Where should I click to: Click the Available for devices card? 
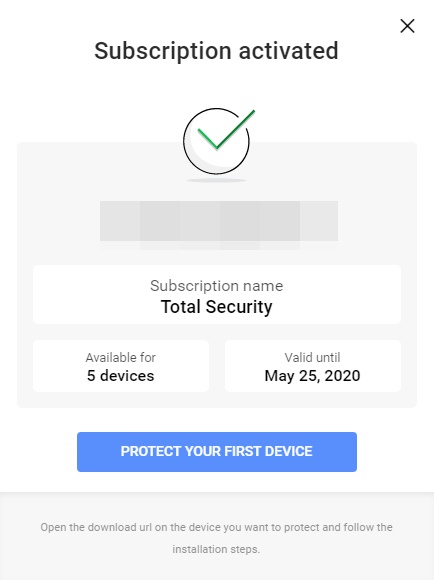coord(121,366)
